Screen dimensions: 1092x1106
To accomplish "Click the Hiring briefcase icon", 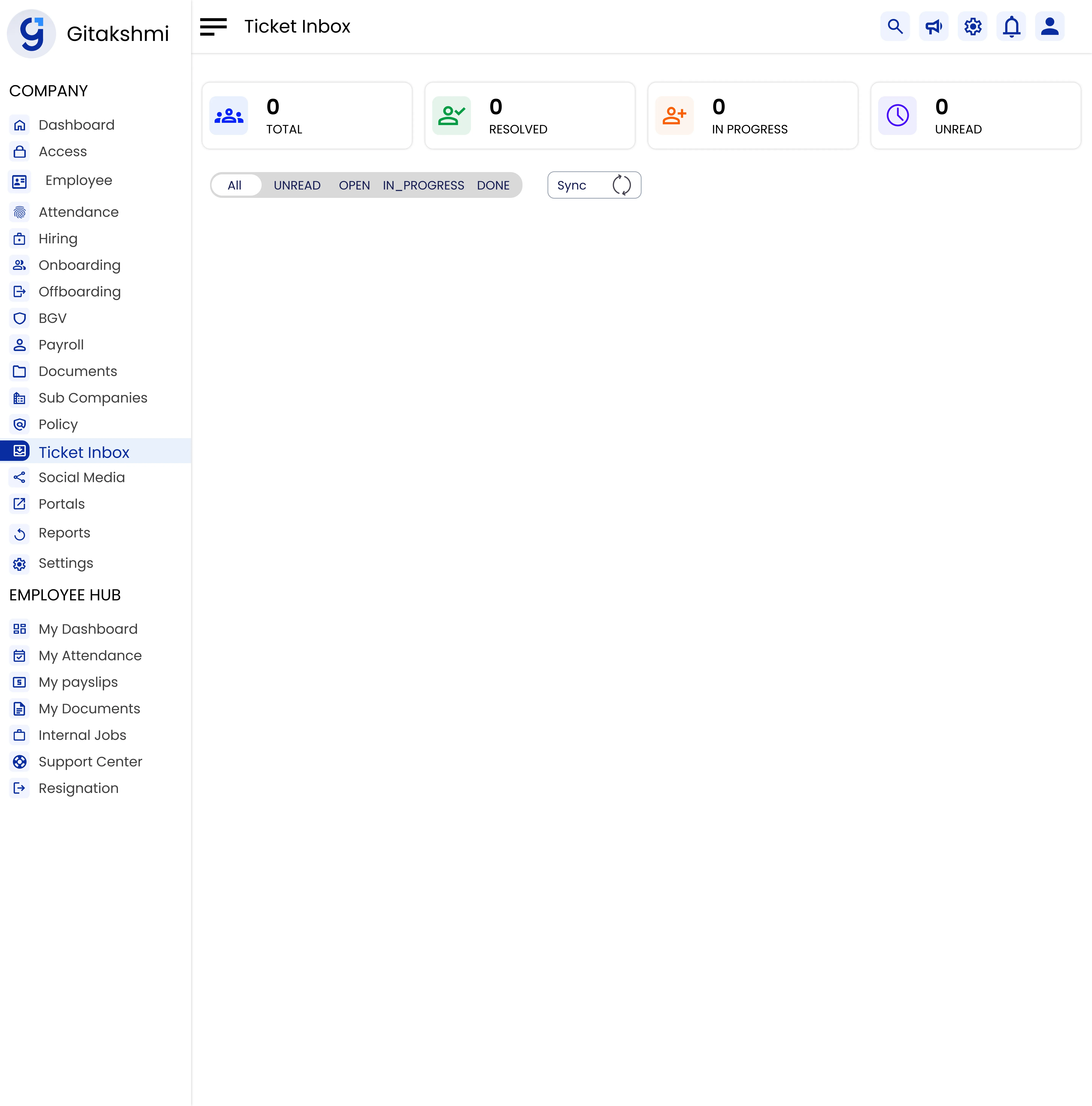I will [x=20, y=239].
